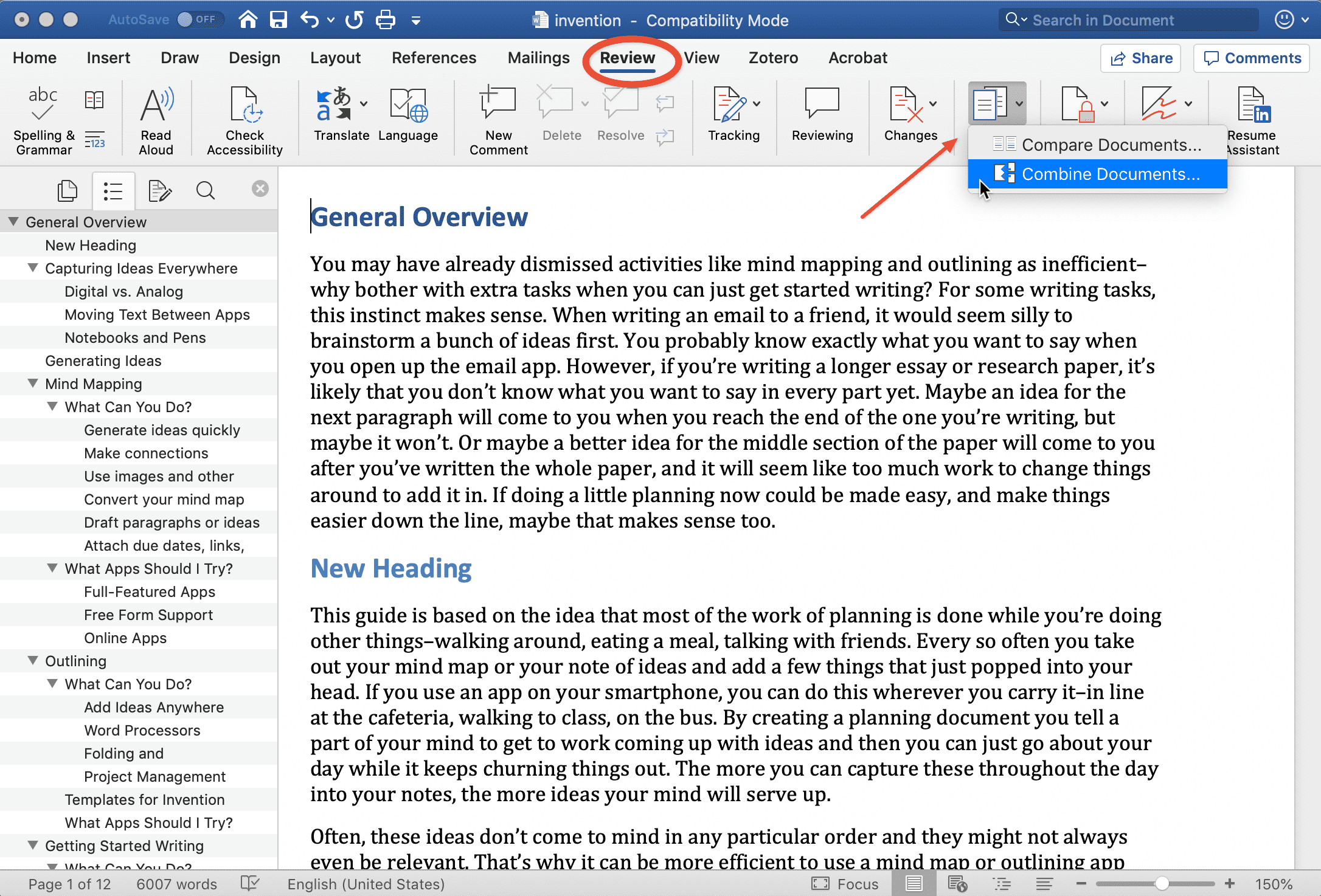Click the Redo/Repeat arrow icon
The image size is (1321, 896).
[x=354, y=20]
